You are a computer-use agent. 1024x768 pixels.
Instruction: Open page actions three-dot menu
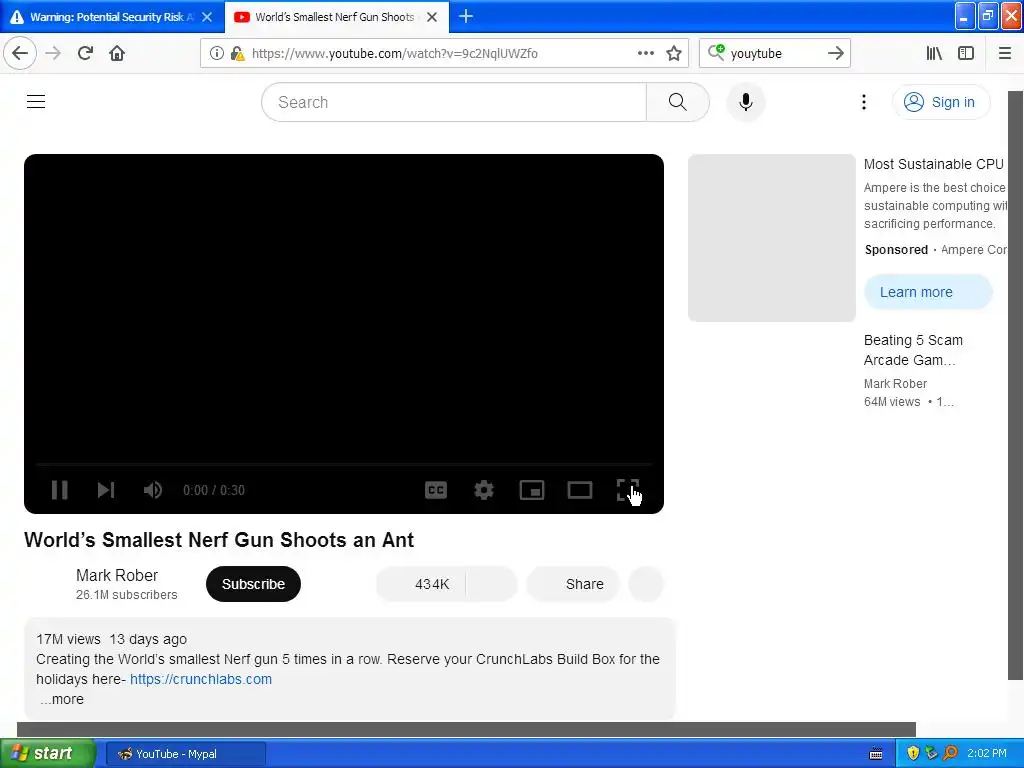pyautogui.click(x=645, y=53)
